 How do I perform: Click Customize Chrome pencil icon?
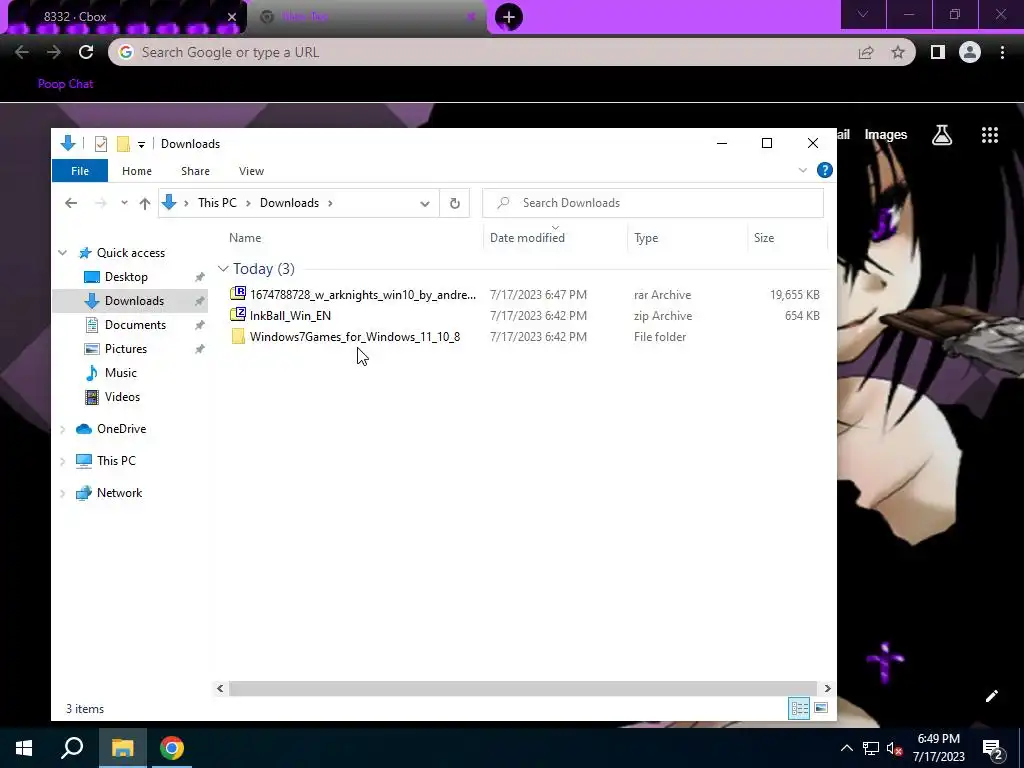pyautogui.click(x=991, y=696)
